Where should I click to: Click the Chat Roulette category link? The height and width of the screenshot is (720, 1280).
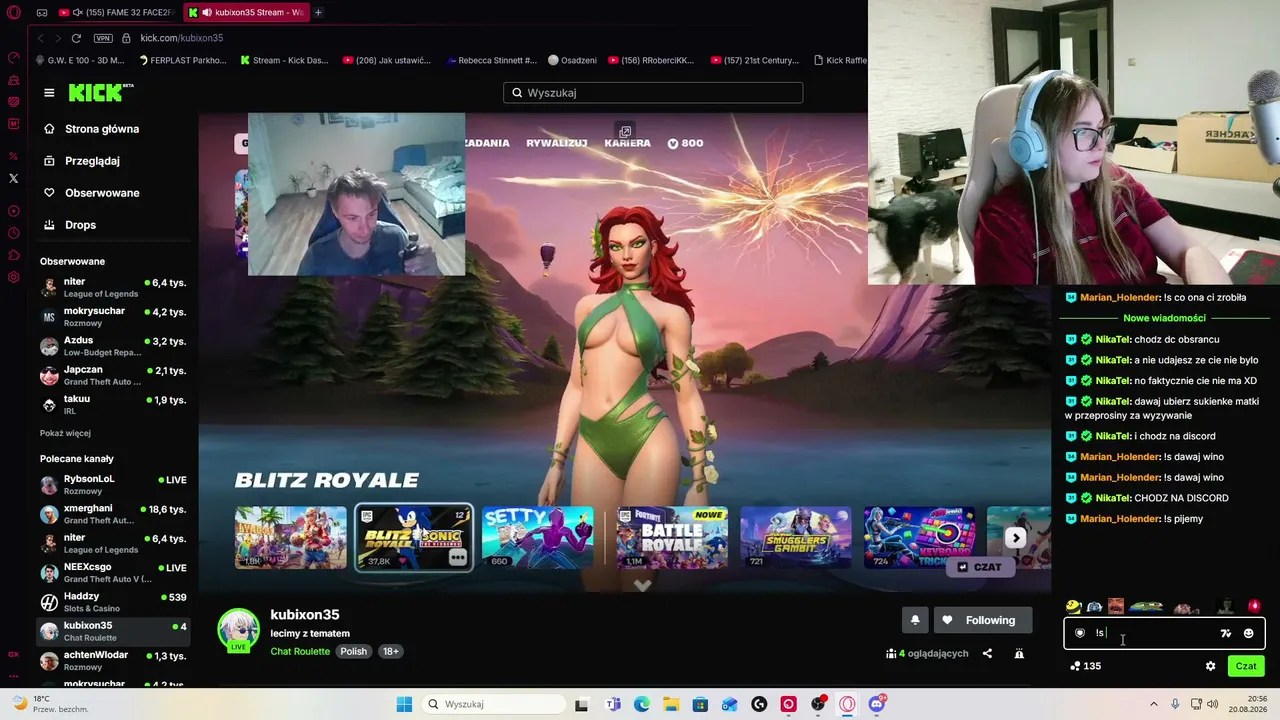click(x=300, y=651)
